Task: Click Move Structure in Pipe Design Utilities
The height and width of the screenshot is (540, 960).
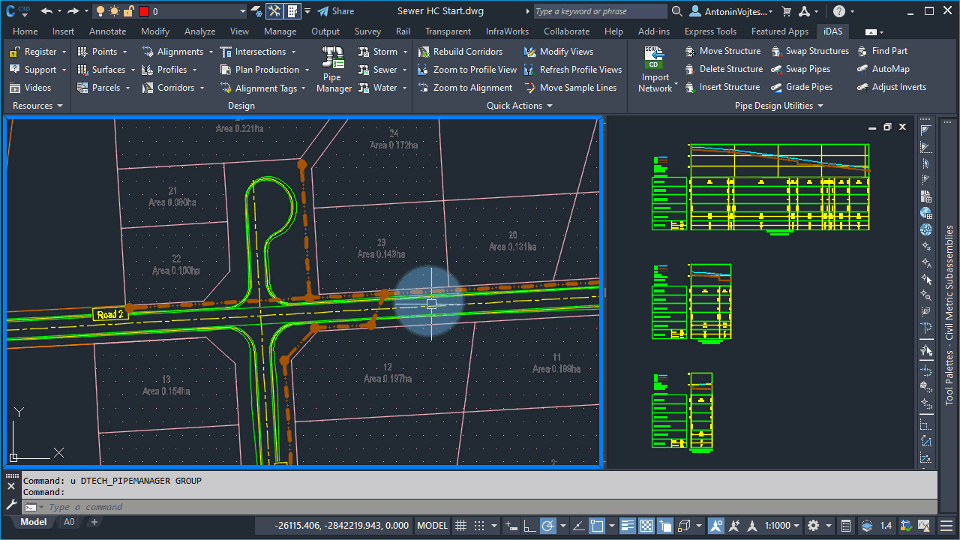Action: coord(722,51)
